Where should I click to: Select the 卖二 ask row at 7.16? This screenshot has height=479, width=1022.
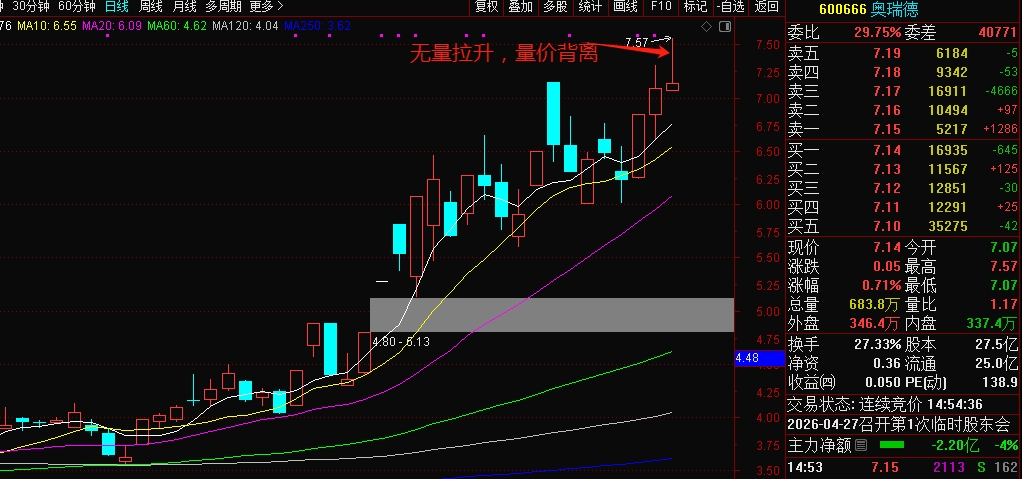[903, 110]
